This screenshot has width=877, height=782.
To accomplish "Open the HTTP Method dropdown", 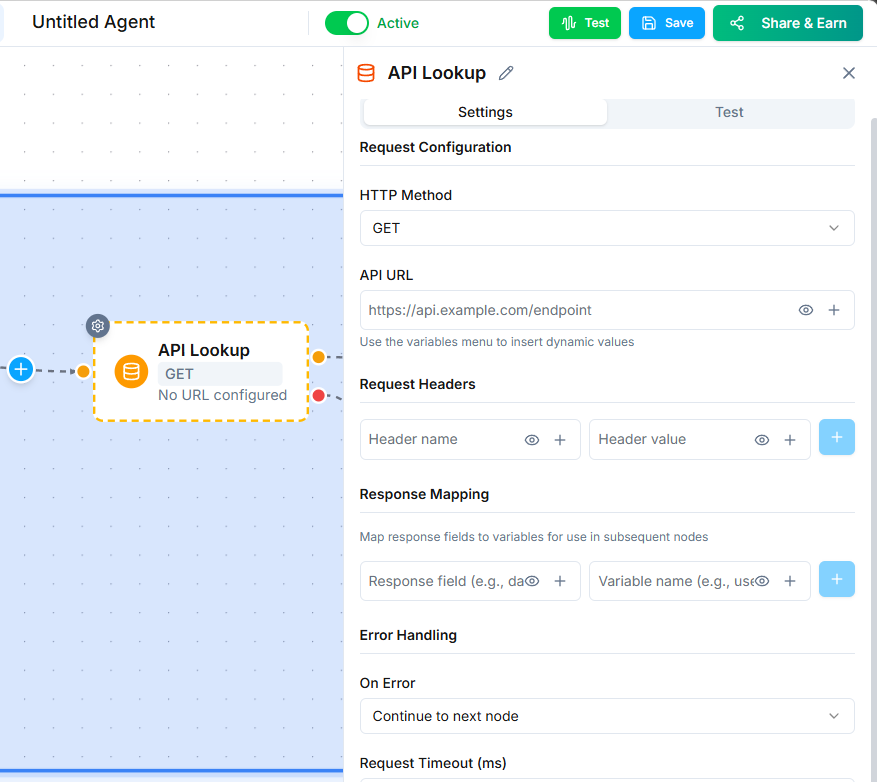I will [606, 228].
